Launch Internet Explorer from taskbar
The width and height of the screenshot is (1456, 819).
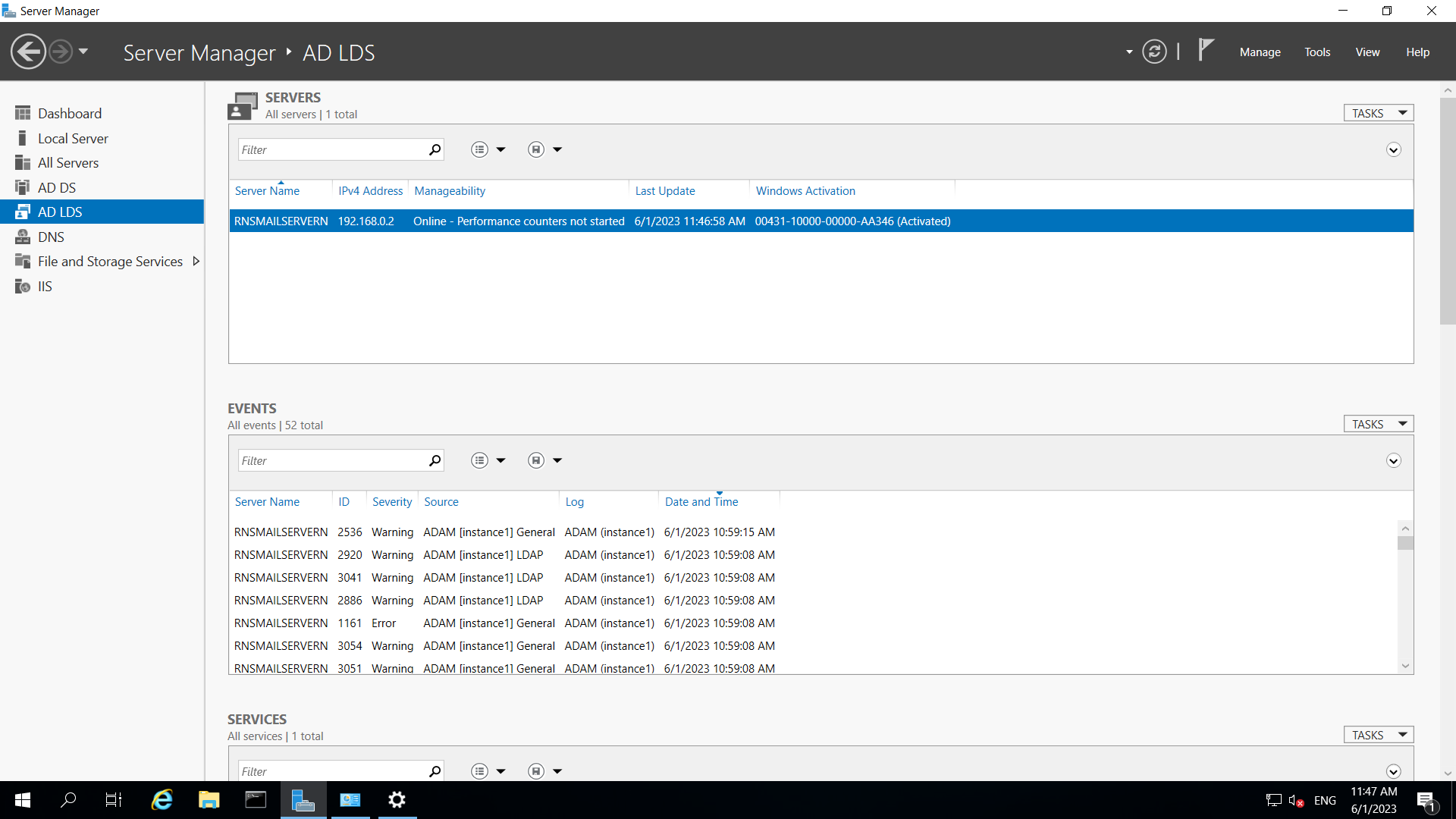tap(162, 800)
